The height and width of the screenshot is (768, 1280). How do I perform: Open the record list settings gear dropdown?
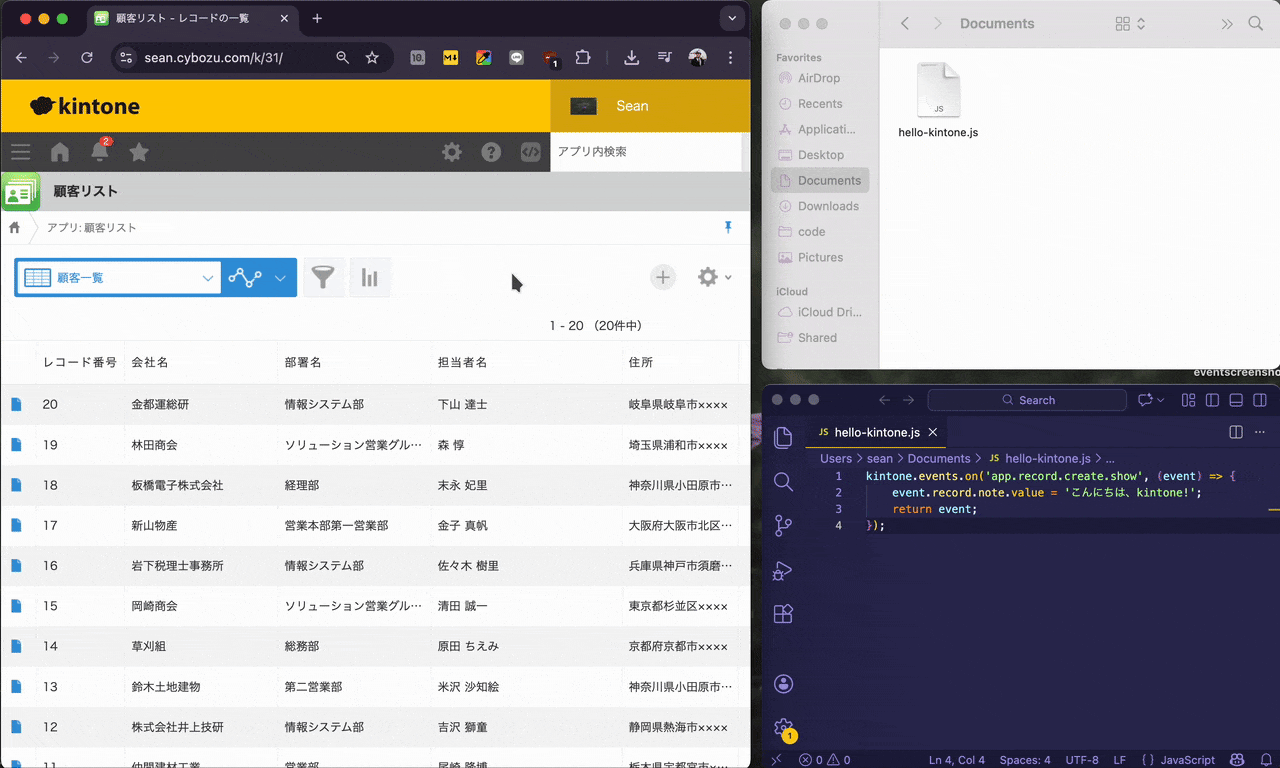click(713, 277)
